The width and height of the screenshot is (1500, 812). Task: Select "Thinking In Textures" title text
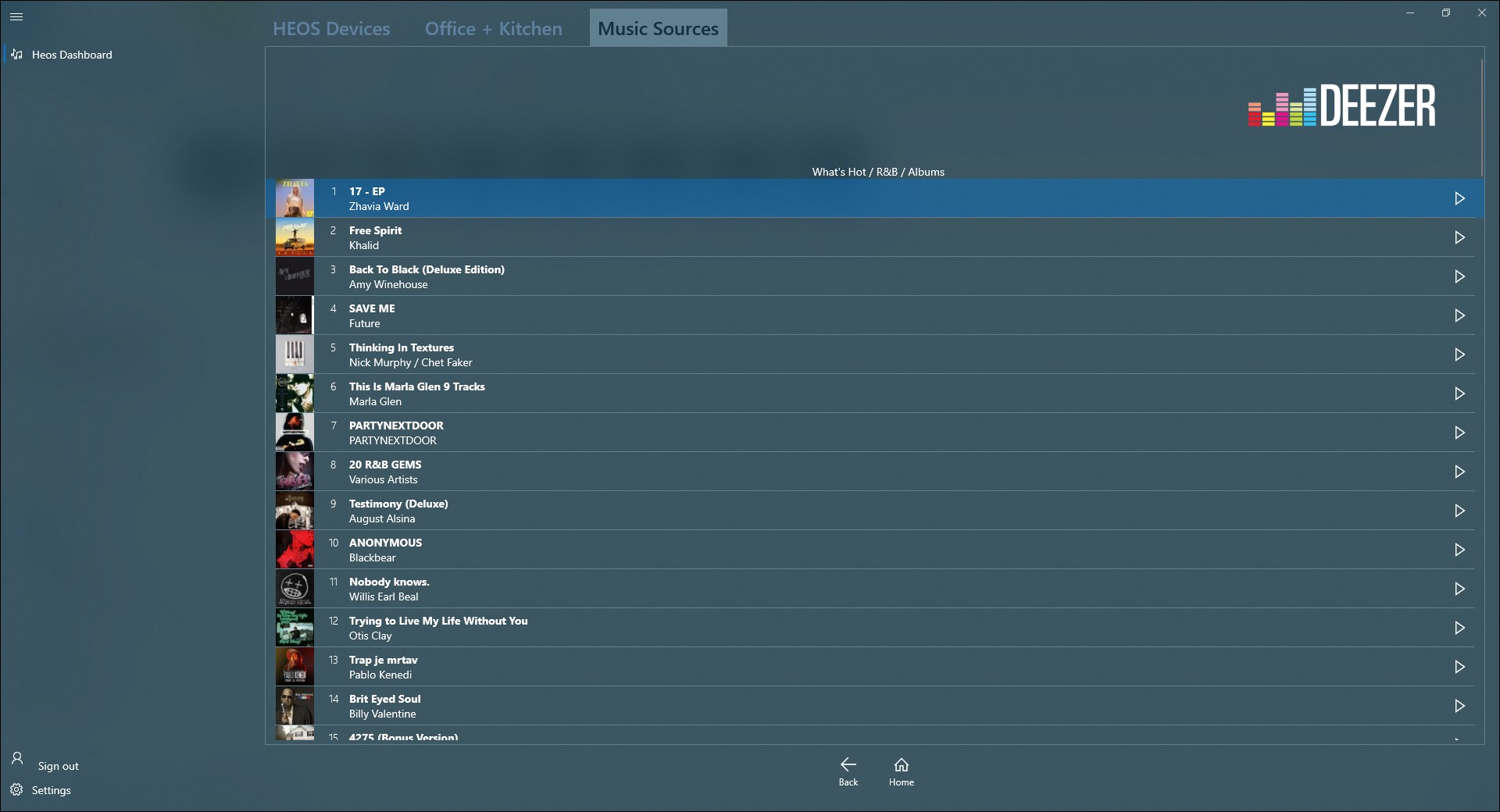(402, 347)
